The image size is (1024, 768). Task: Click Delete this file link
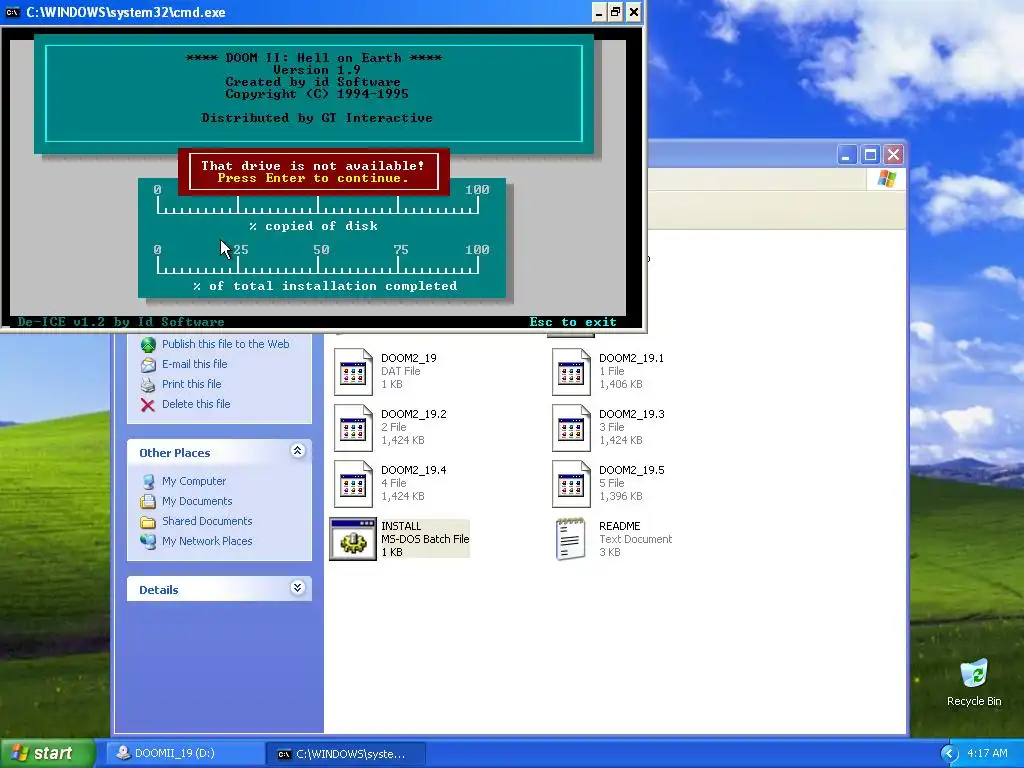196,404
